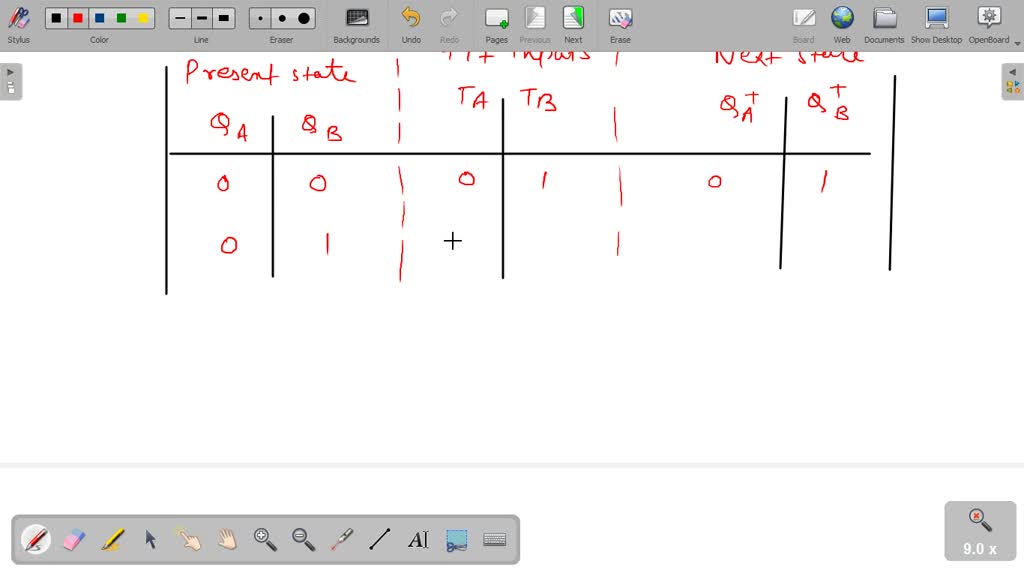Screen dimensions: 1024x576
Task: Choose the largest eraser size
Action: (x=302, y=17)
